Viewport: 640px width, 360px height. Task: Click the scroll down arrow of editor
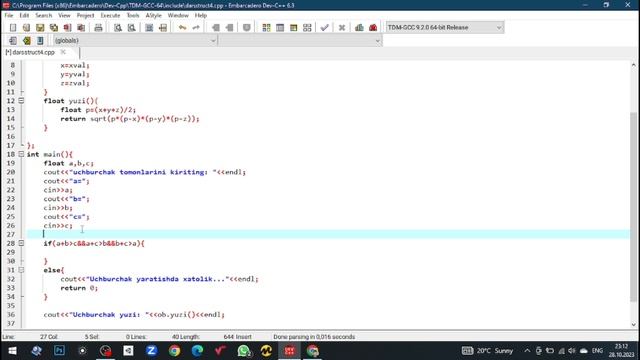(633, 324)
